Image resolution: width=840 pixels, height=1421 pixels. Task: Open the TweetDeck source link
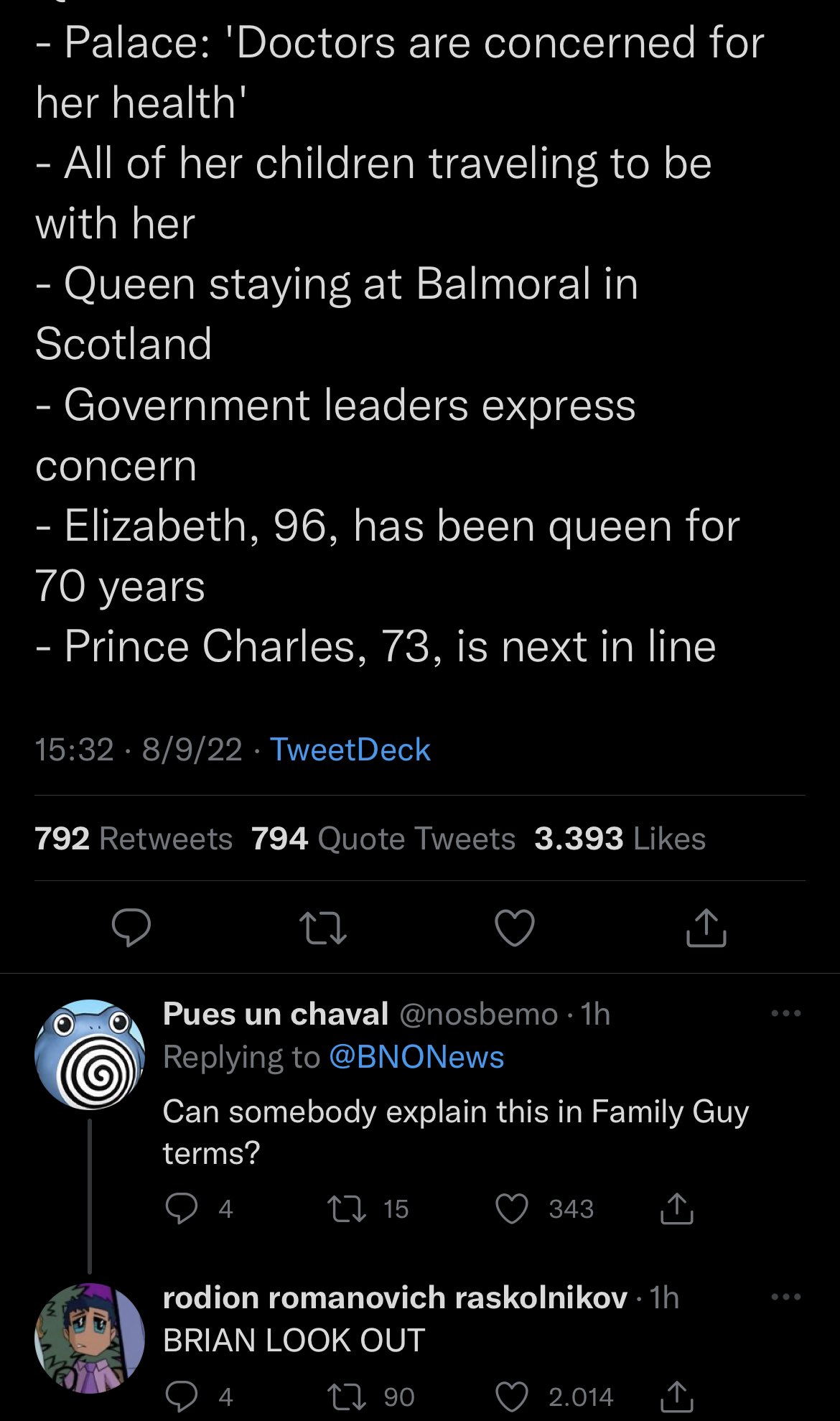pyautogui.click(x=350, y=750)
